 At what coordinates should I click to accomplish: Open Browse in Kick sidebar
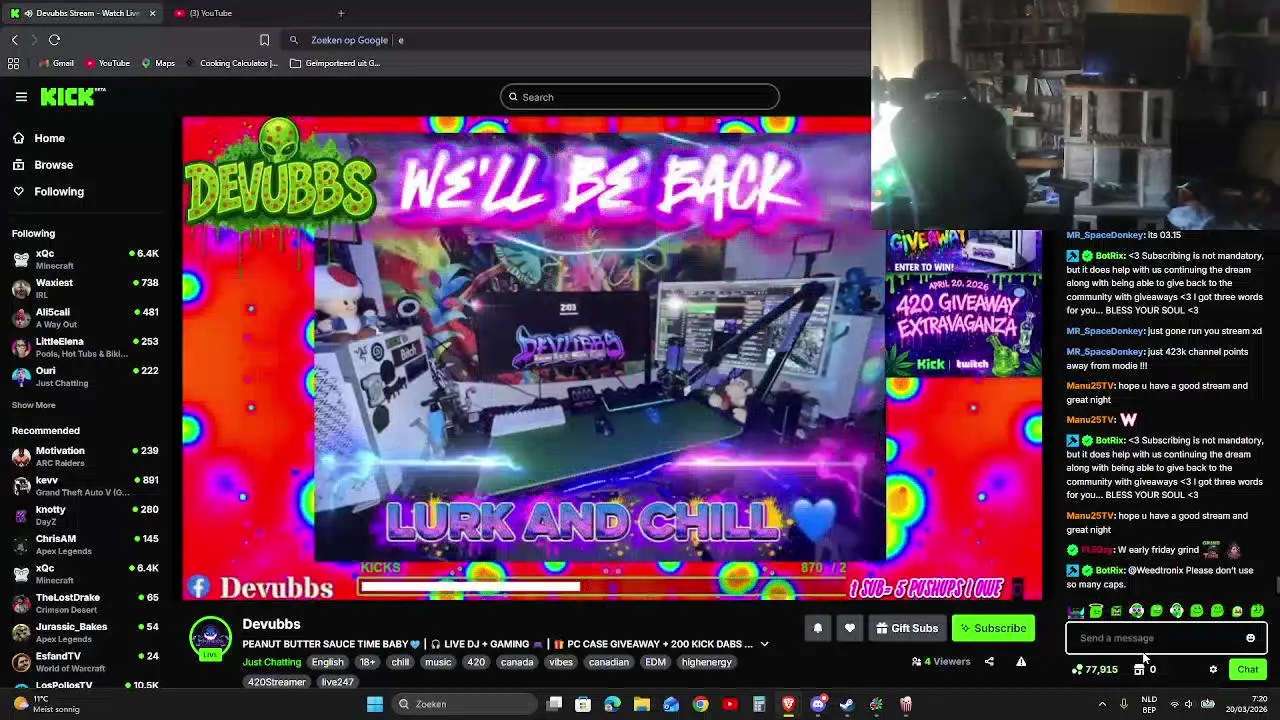(x=42, y=165)
